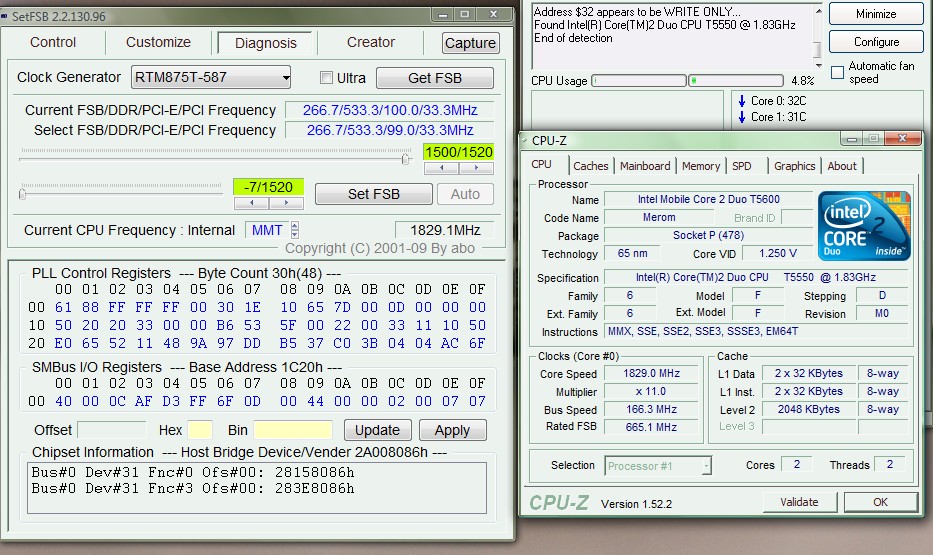Click the Configure button in fan control window
933x555 pixels.
(x=876, y=42)
